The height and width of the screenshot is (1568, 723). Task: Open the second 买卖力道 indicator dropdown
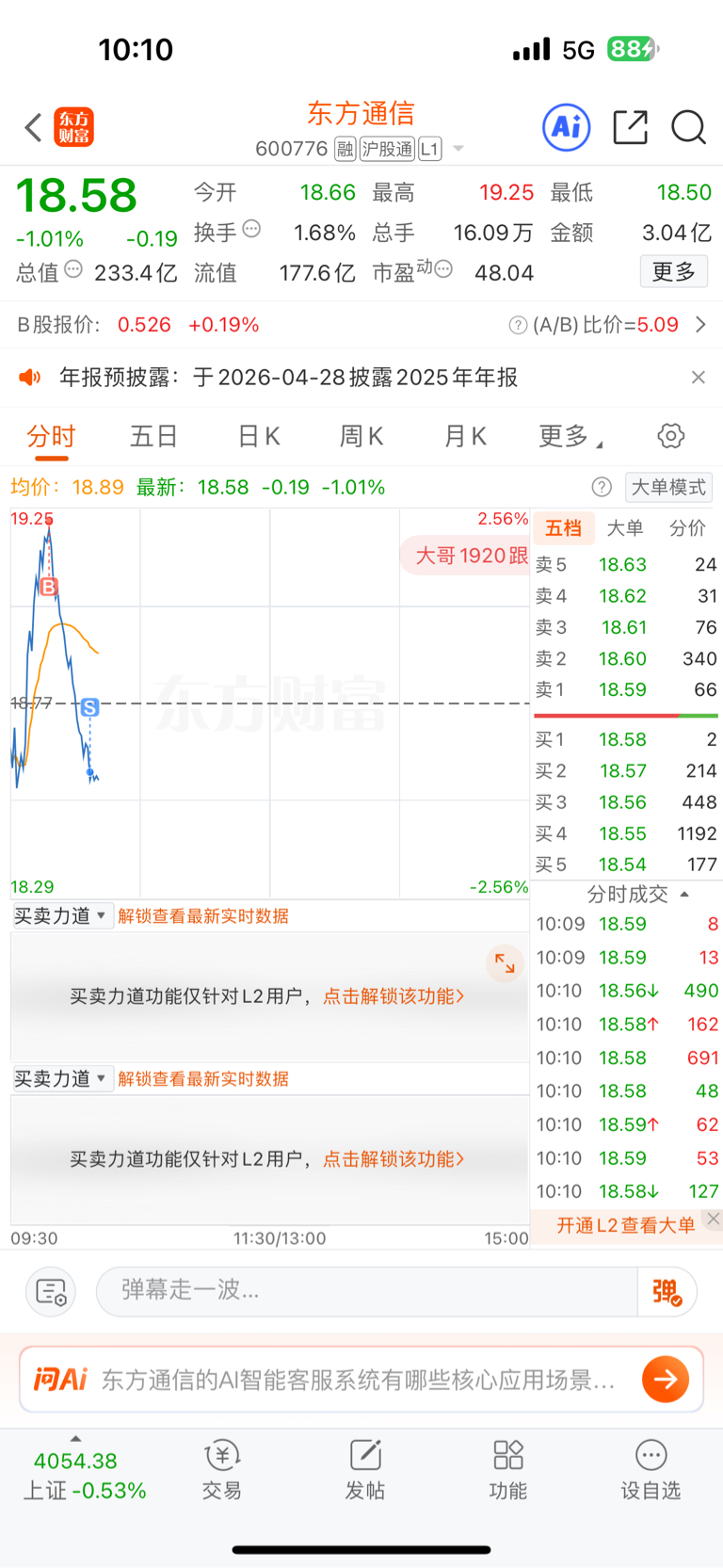pyautogui.click(x=62, y=1078)
